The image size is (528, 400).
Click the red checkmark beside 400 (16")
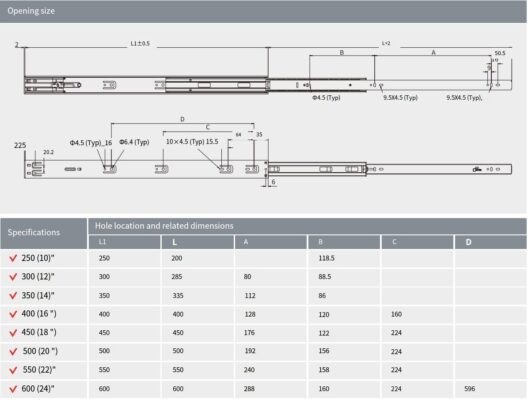tap(13, 314)
